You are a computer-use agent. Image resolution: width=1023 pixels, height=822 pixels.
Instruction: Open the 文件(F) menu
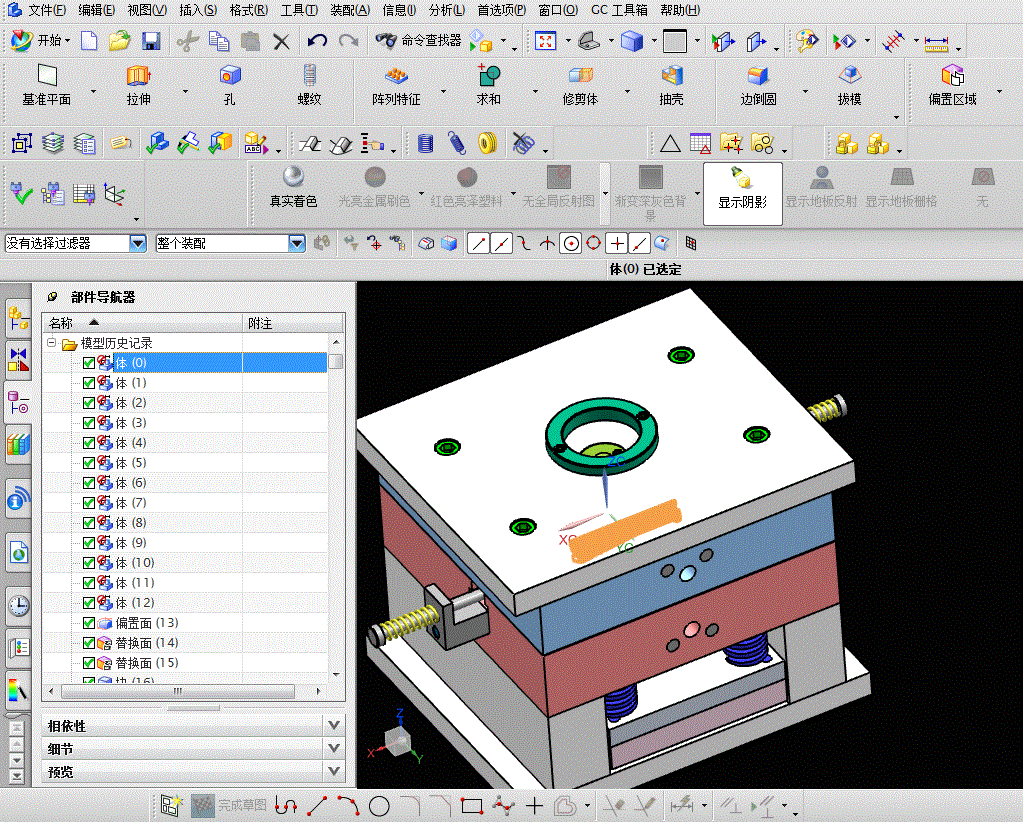pyautogui.click(x=47, y=10)
